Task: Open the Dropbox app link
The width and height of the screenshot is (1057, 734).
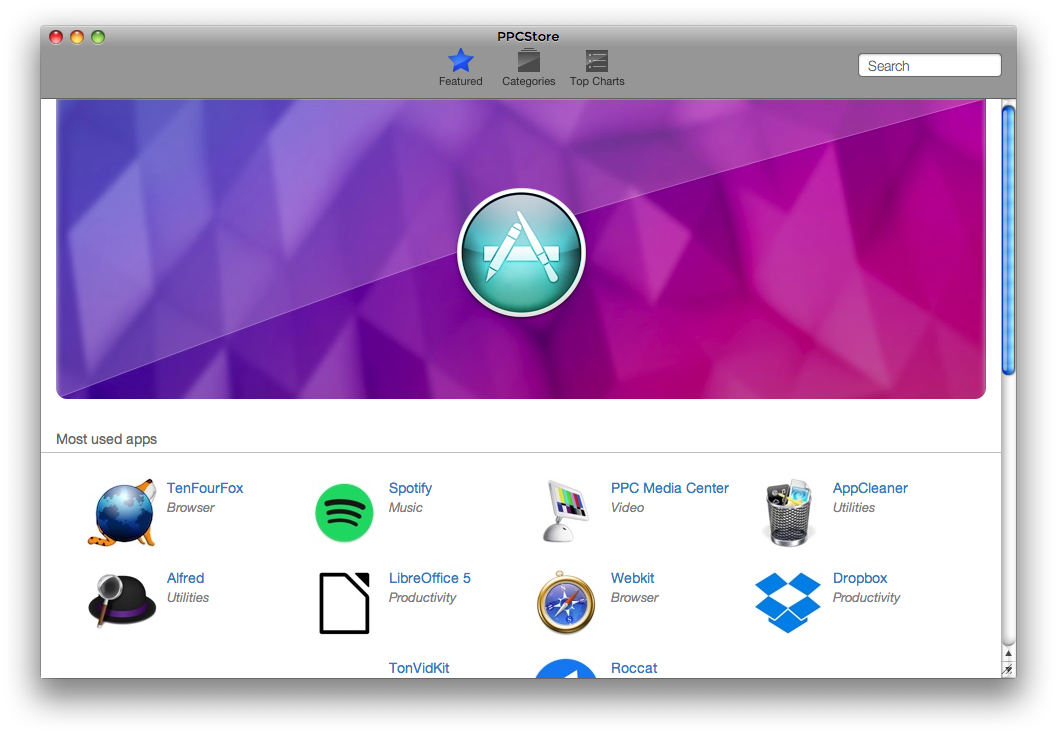Action: (859, 578)
